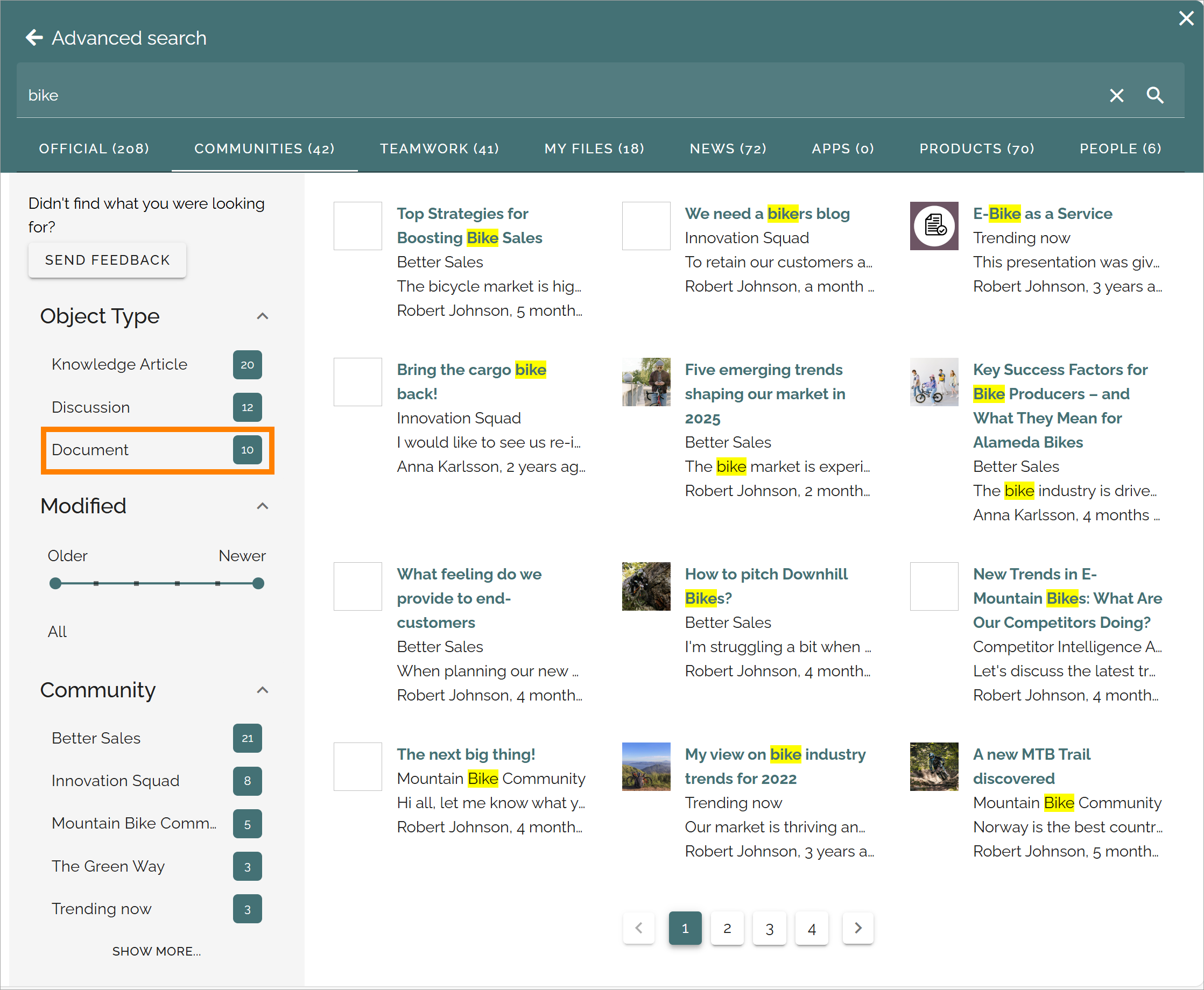
Task: Select the APPS (0) tab
Action: click(x=843, y=148)
